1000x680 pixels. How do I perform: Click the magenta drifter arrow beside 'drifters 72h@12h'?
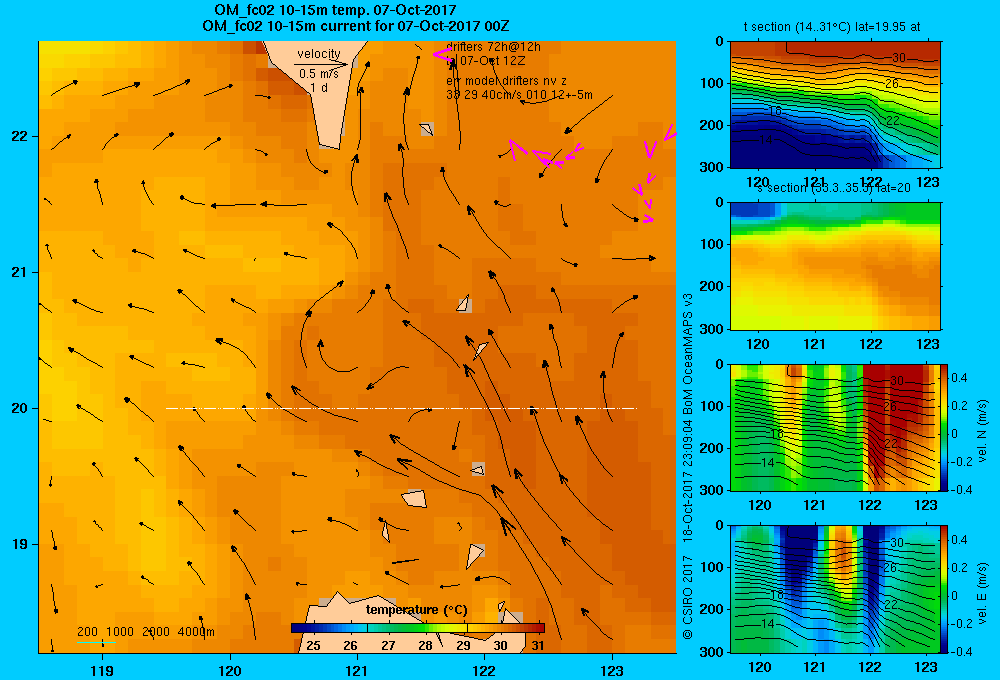tap(441, 55)
